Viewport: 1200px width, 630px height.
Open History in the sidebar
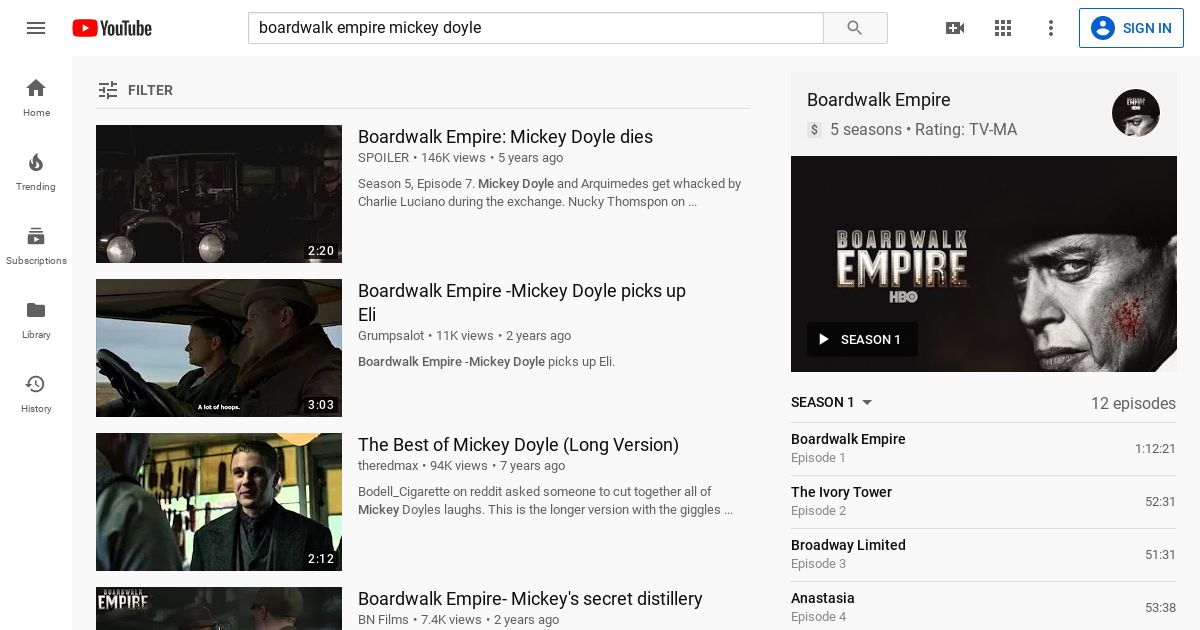(36, 393)
